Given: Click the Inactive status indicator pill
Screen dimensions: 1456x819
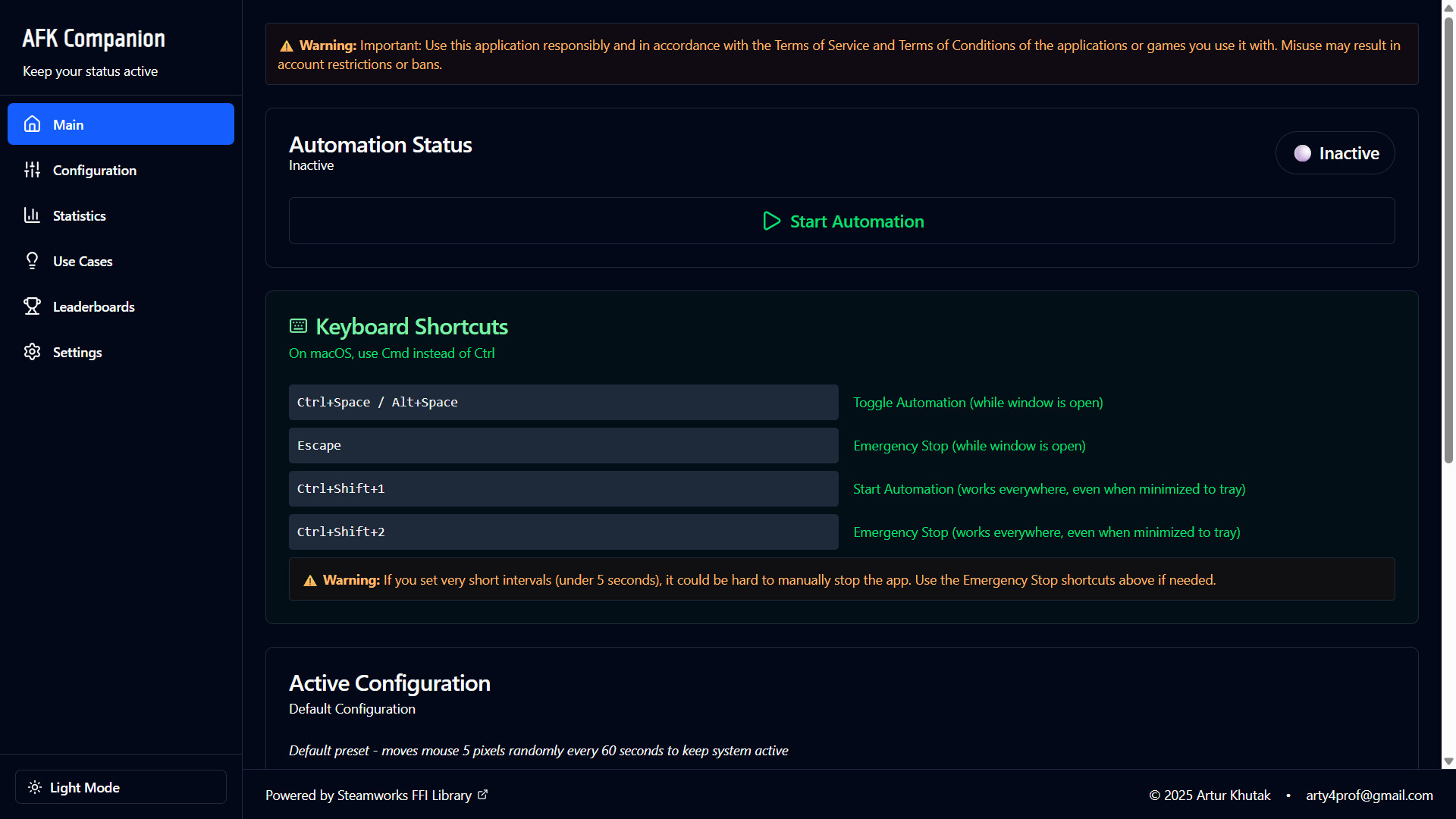Looking at the screenshot, I should [1335, 152].
